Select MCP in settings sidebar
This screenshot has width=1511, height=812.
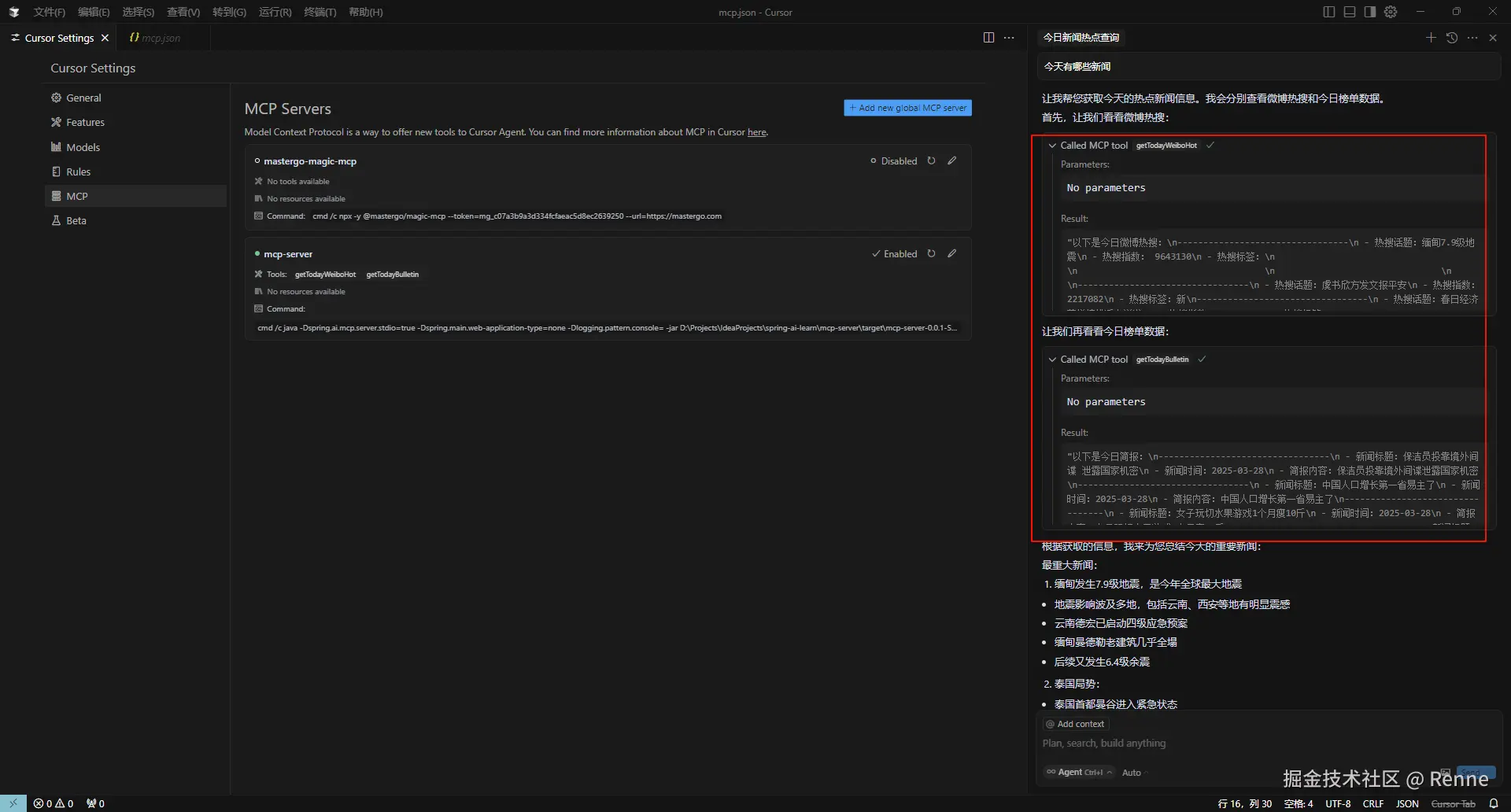click(135, 196)
